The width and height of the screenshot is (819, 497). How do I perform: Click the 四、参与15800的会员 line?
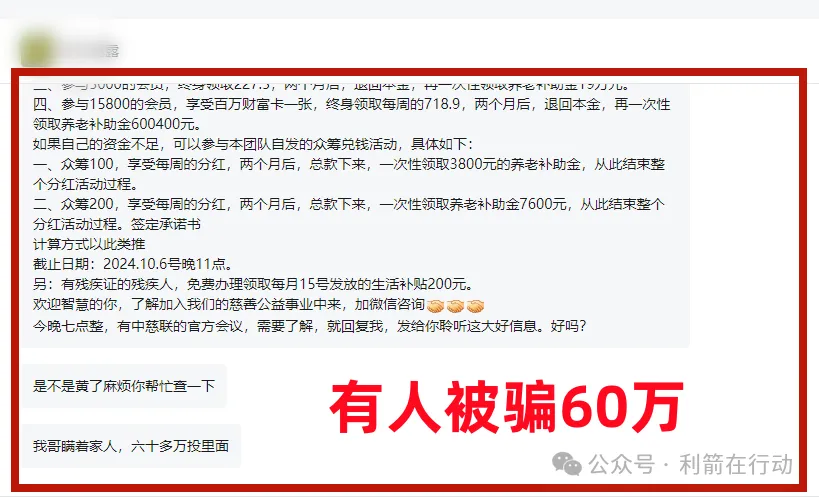pos(352,104)
